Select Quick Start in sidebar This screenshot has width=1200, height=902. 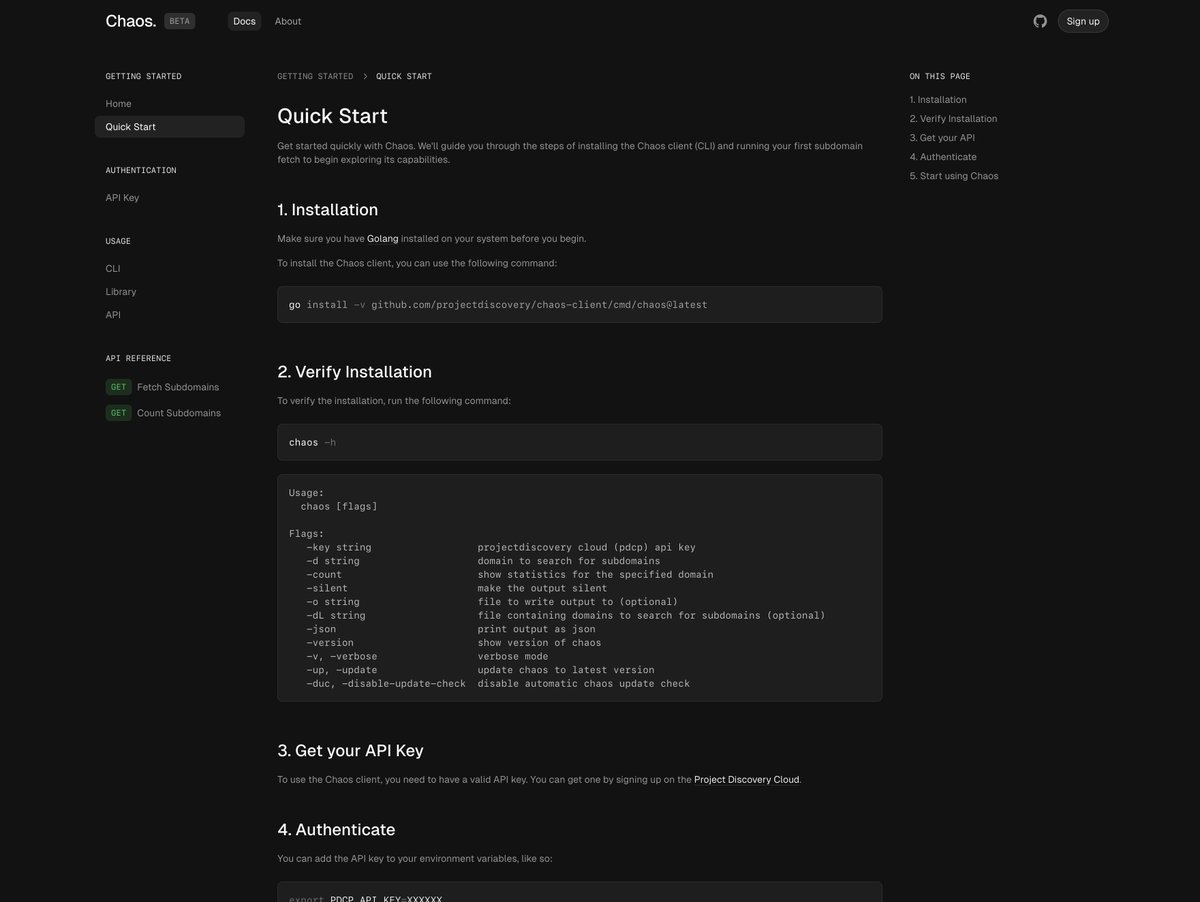coord(170,127)
